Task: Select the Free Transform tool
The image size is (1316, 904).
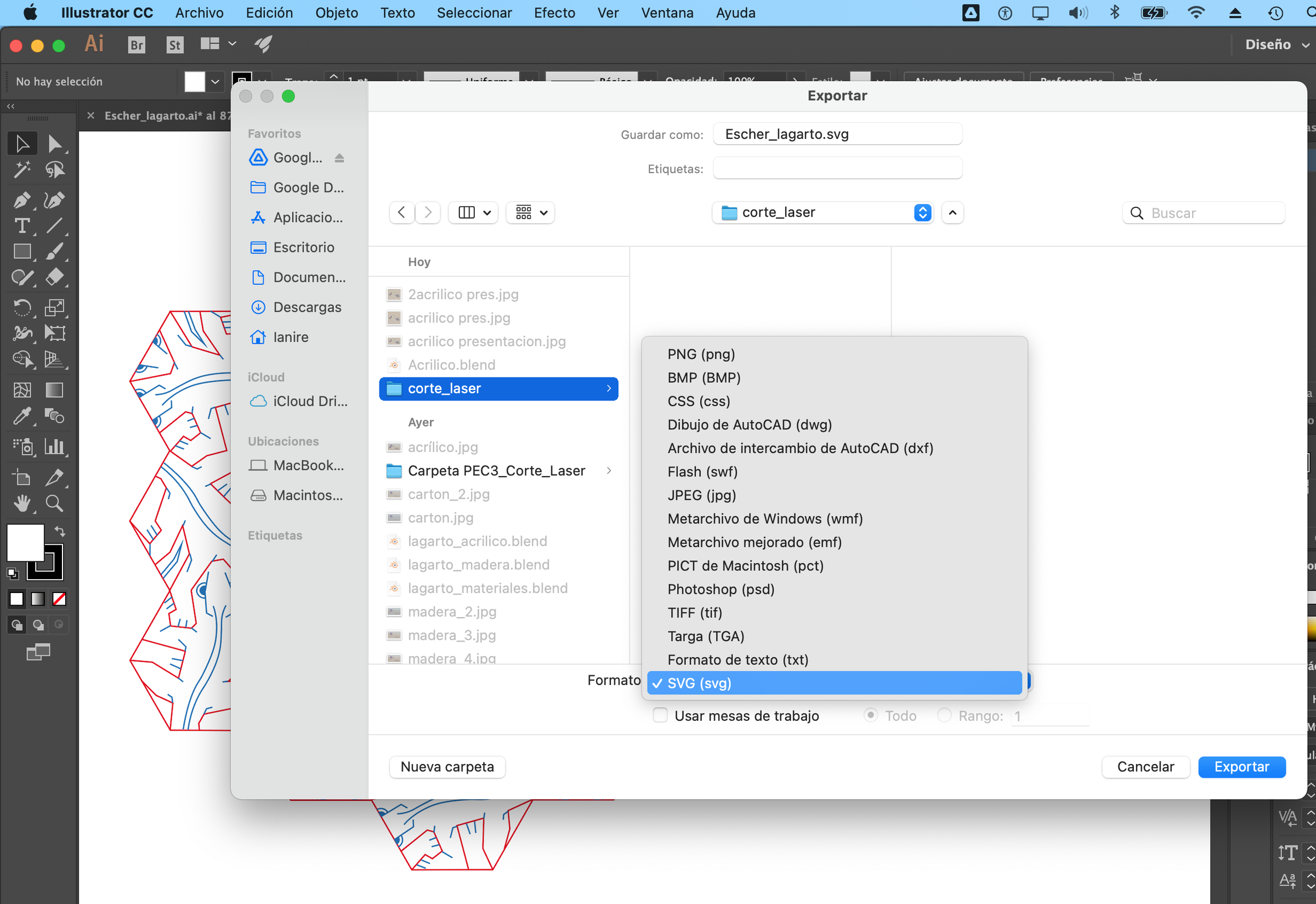Action: tap(55, 333)
